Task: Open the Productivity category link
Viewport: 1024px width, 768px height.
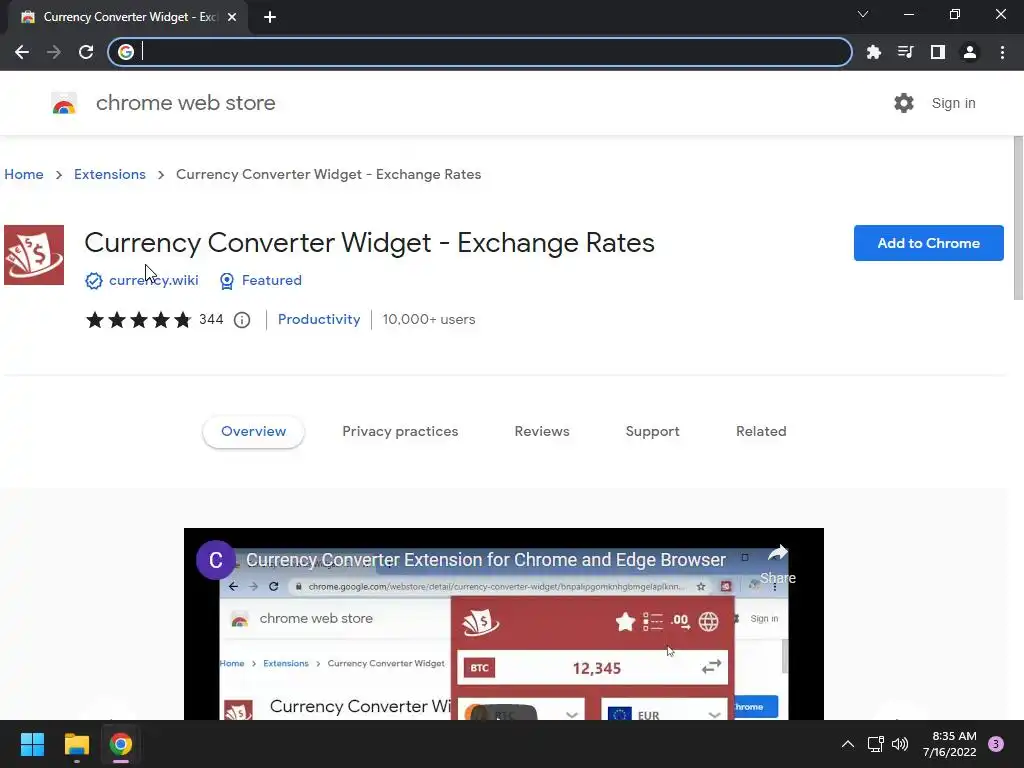Action: pos(319,319)
